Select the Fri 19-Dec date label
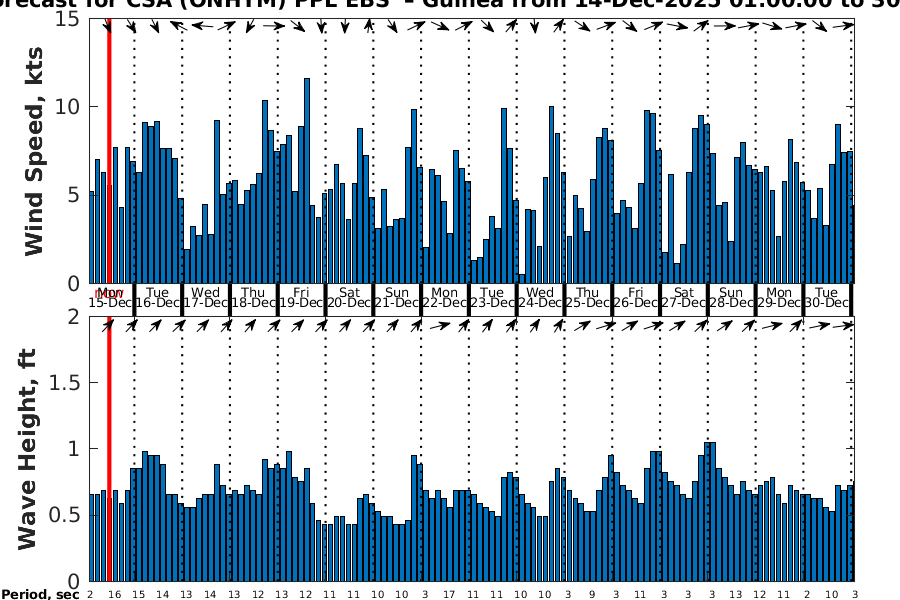900x600 pixels. click(x=301, y=297)
